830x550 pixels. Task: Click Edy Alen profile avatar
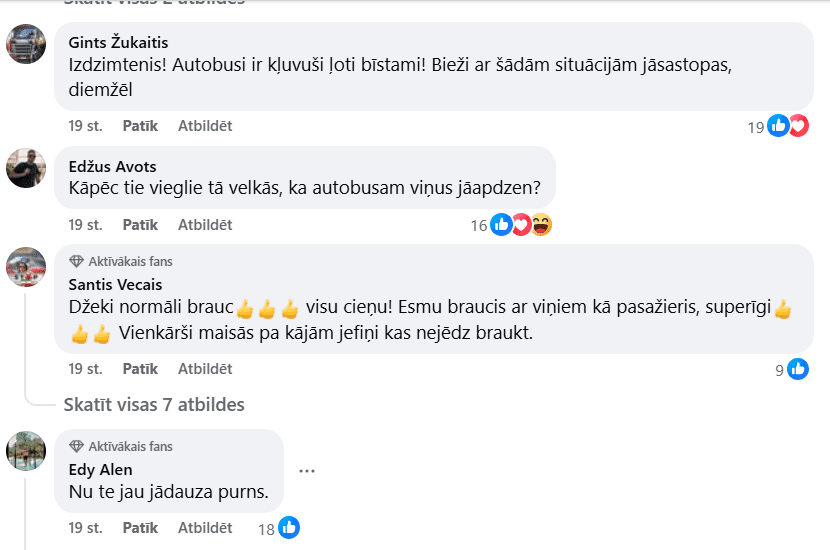(26, 451)
